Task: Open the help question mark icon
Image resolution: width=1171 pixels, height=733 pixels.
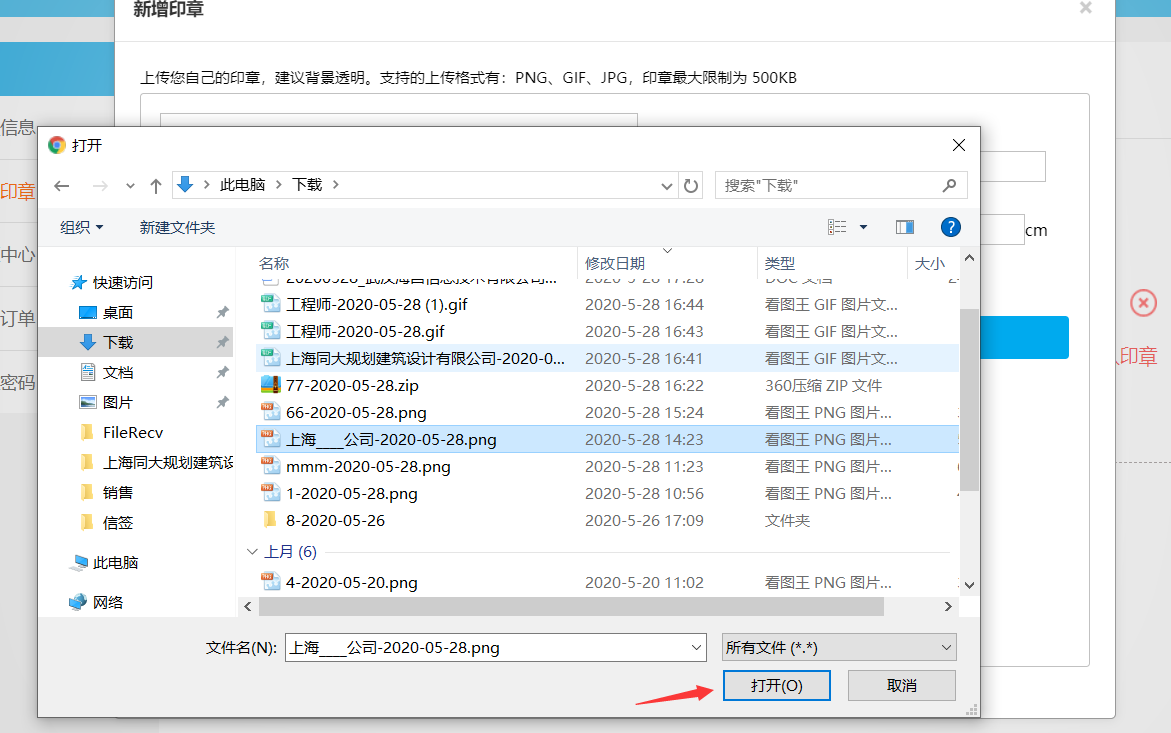Action: point(951,227)
